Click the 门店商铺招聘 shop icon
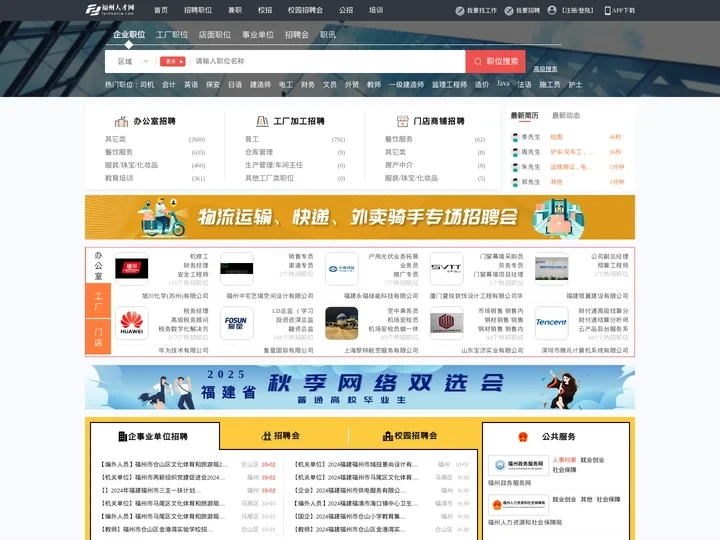720x540 pixels. point(402,121)
